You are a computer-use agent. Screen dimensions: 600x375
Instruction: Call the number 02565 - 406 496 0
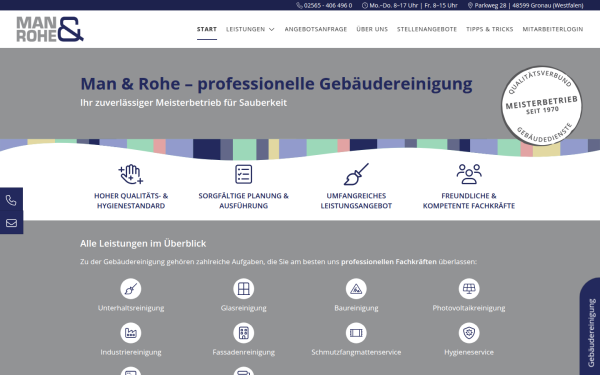[x=328, y=5]
